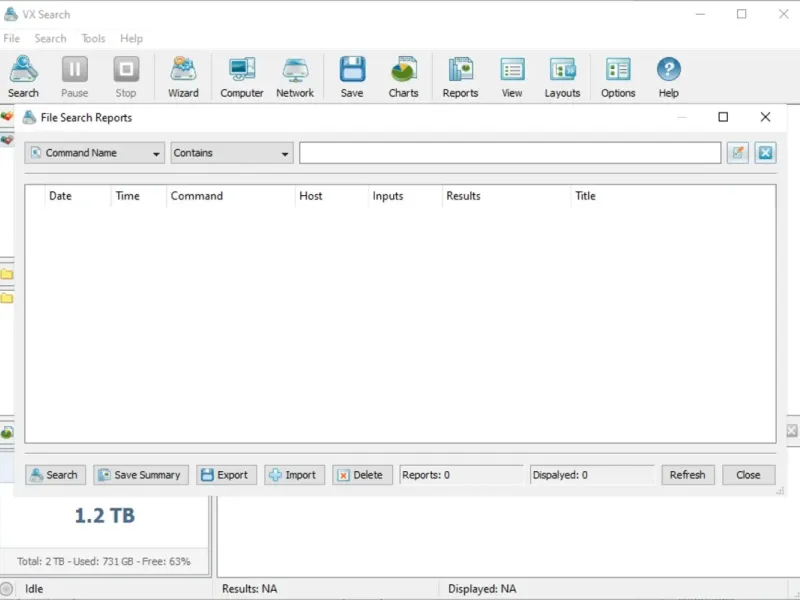Click the Save floppy icon in toolbar
This screenshot has height=600, width=800.
click(352, 77)
